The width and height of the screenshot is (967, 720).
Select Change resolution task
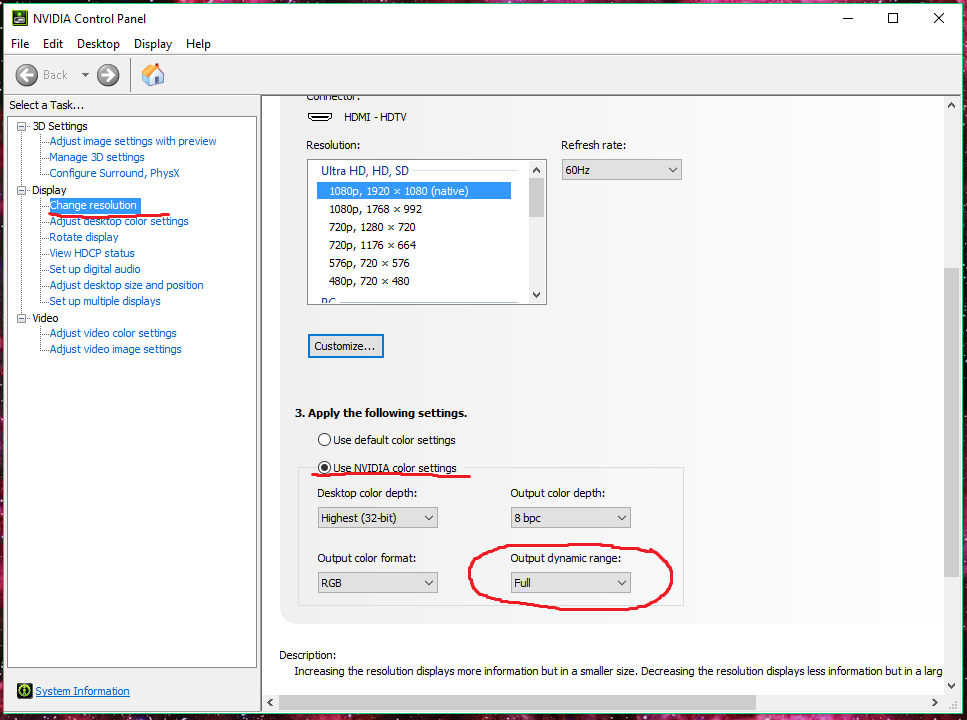point(95,205)
